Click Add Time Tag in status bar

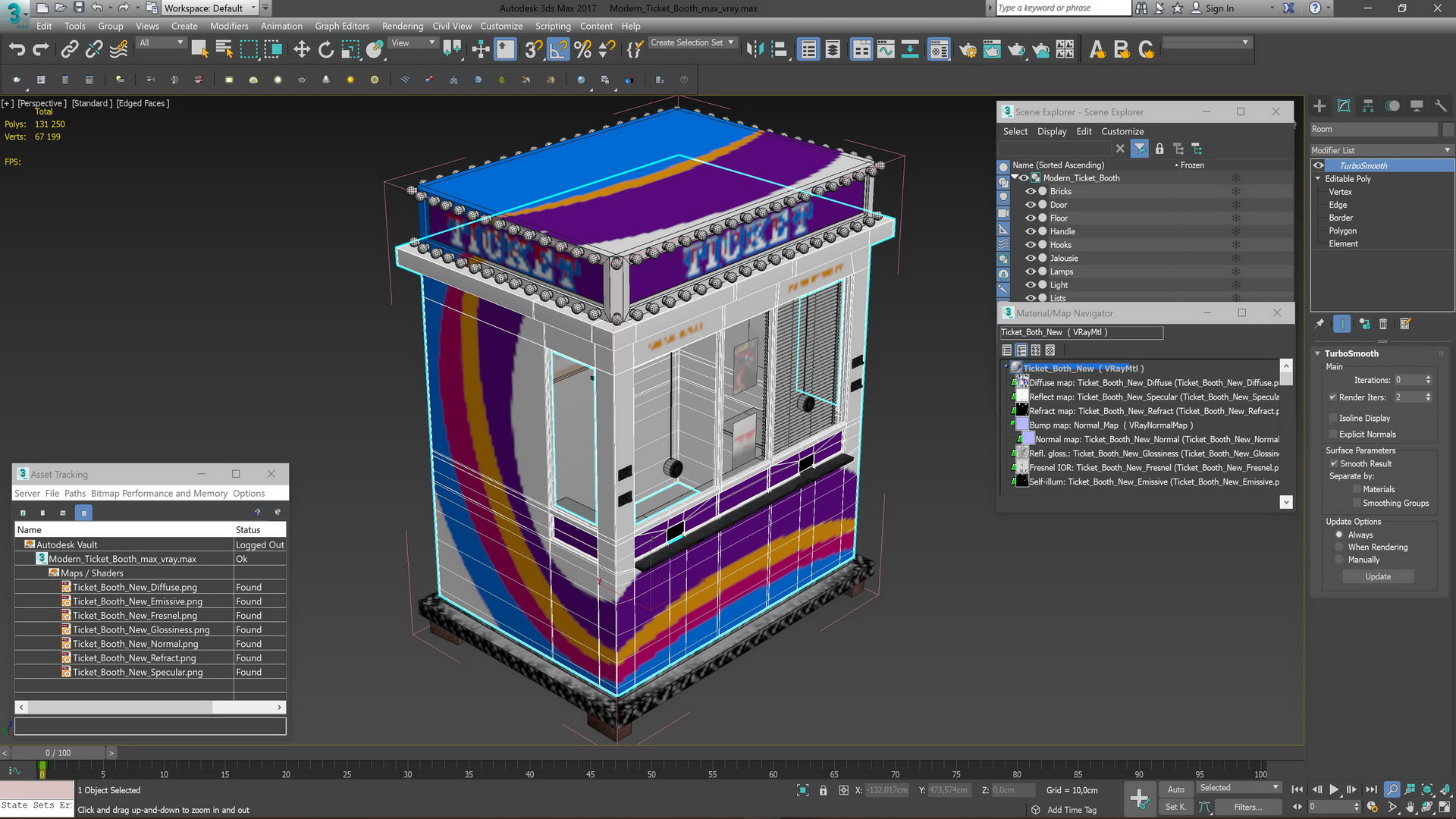tap(1072, 810)
